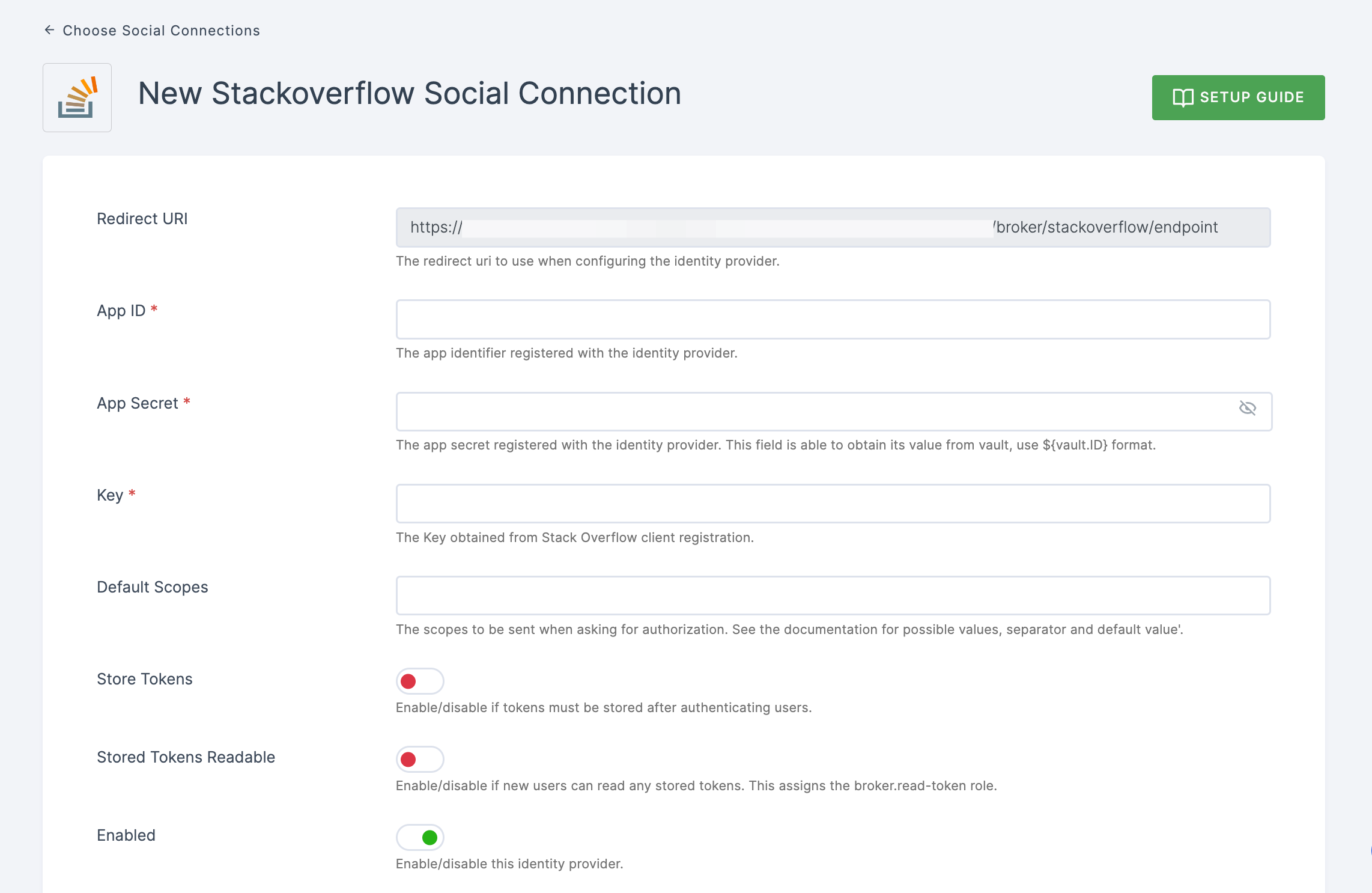
Task: Click the page title New Stackoverflow Social Connection
Action: pos(410,94)
